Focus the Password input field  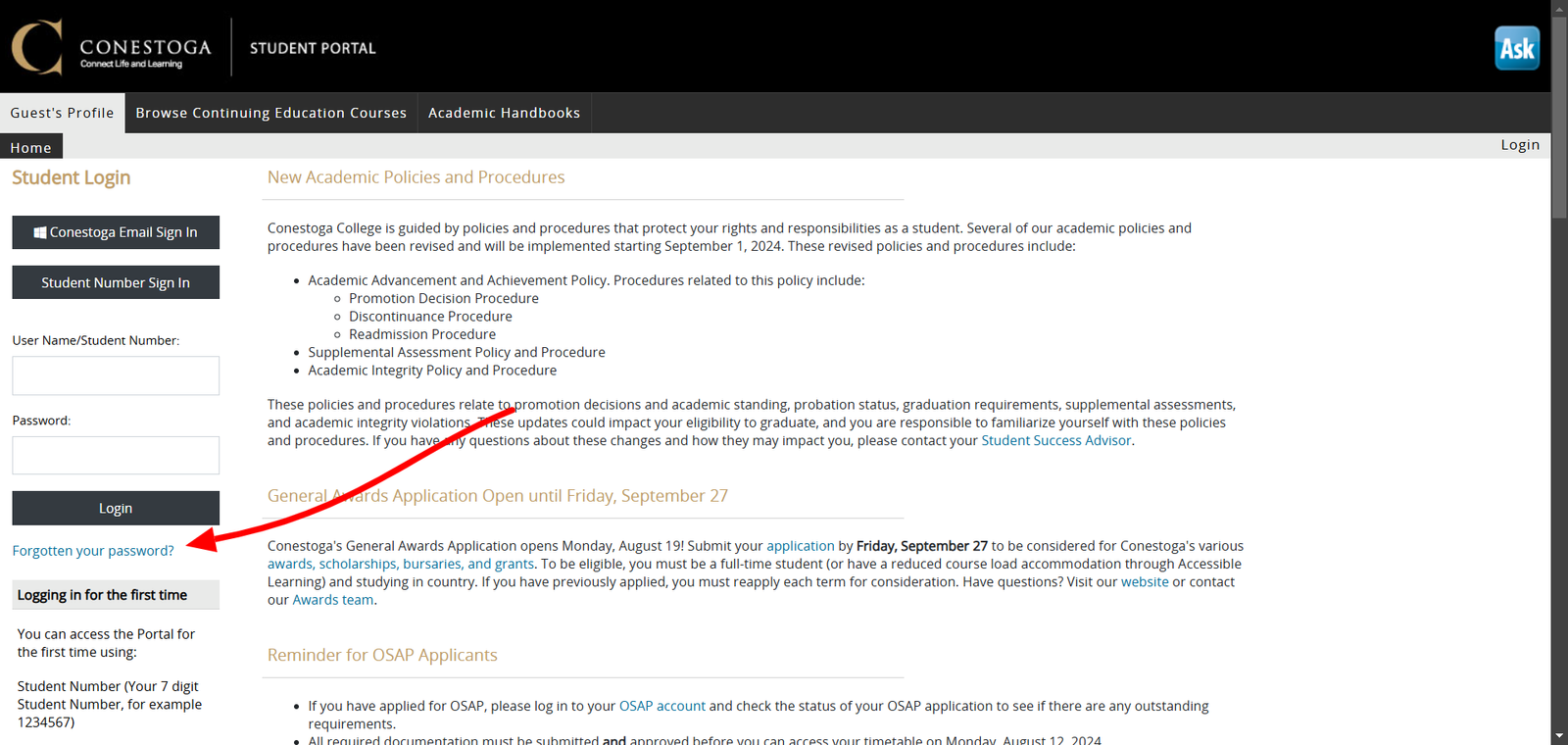click(x=116, y=455)
